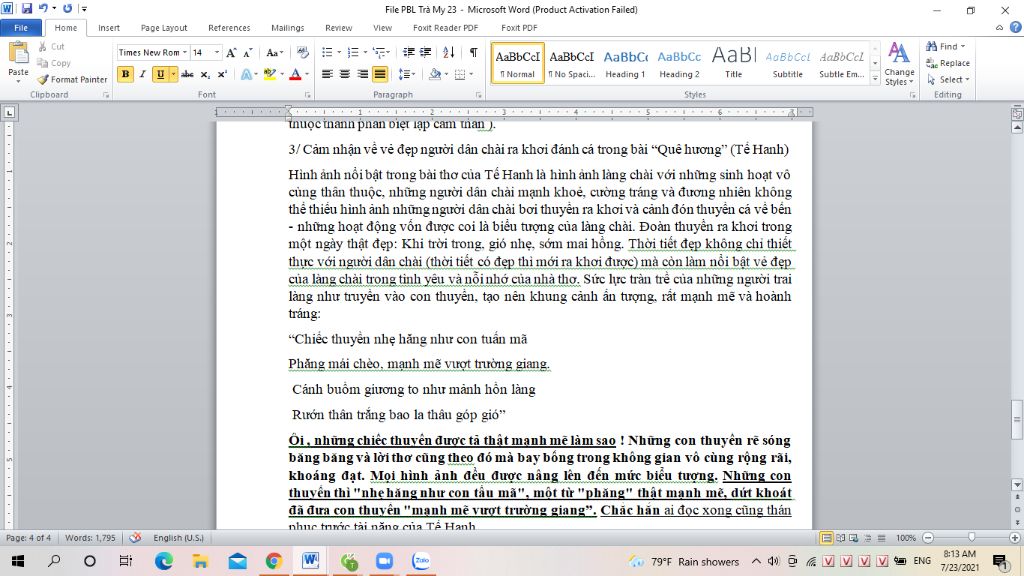Apply subscript formatting

click(x=204, y=74)
